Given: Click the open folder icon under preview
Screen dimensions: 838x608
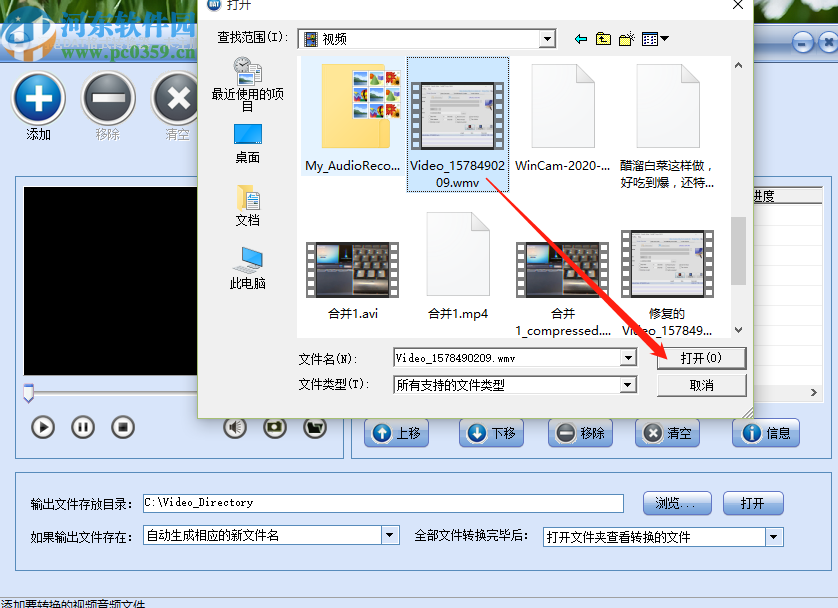Looking at the screenshot, I should pyautogui.click(x=315, y=427).
